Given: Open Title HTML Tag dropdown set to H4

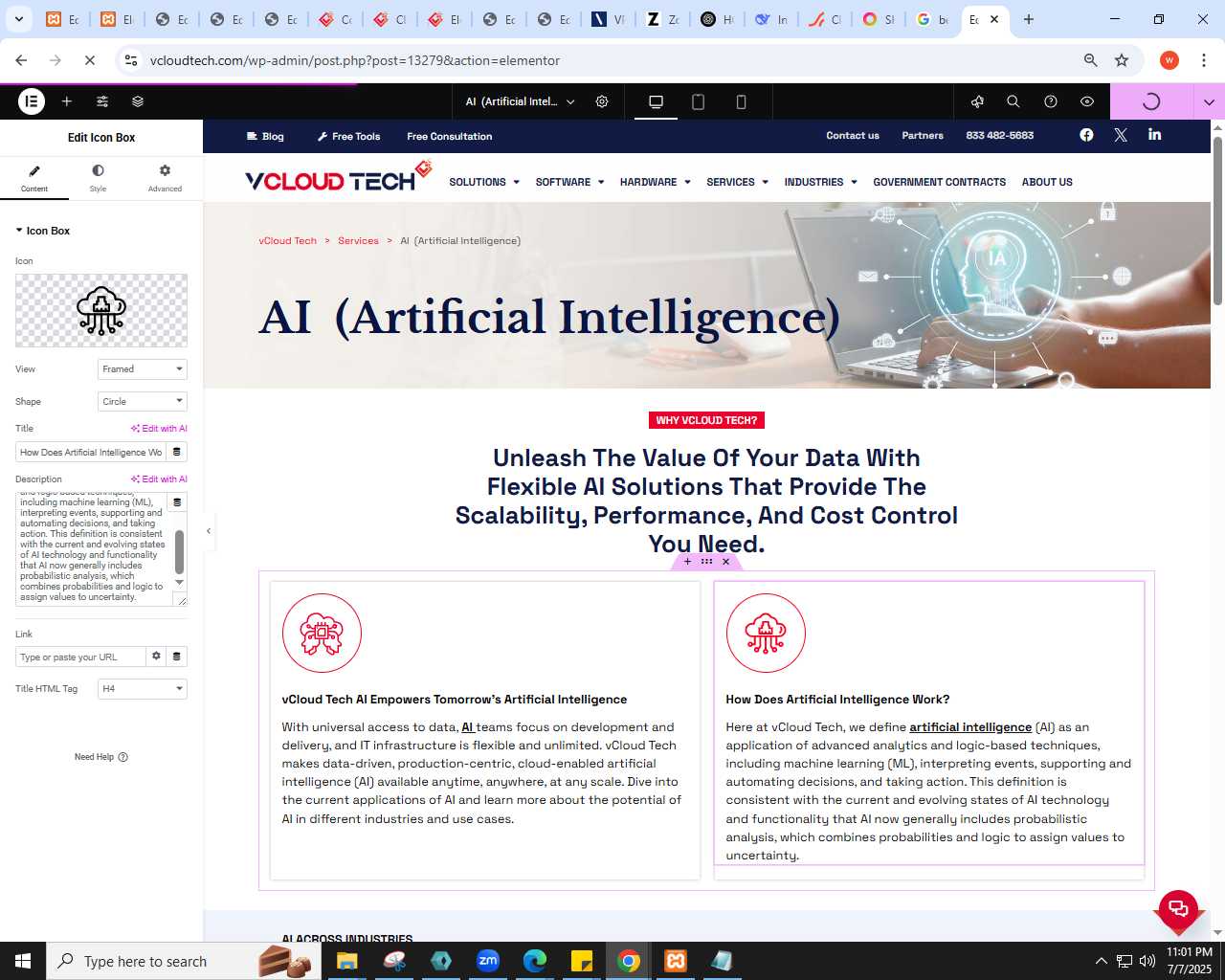Looking at the screenshot, I should pyautogui.click(x=143, y=689).
